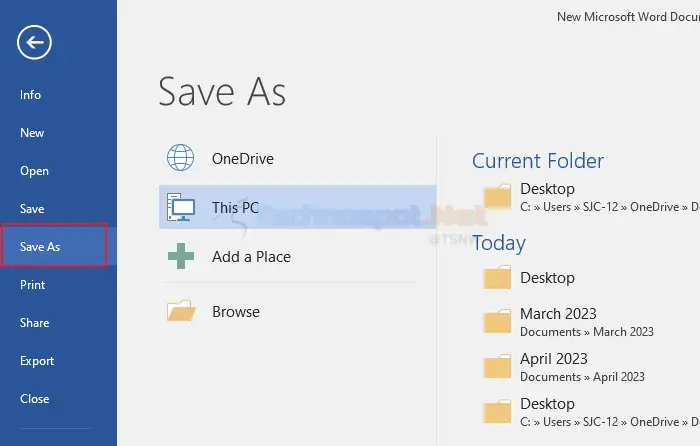Click the path Documents » March 2023
This screenshot has height=446, width=700.
pyautogui.click(x=587, y=332)
